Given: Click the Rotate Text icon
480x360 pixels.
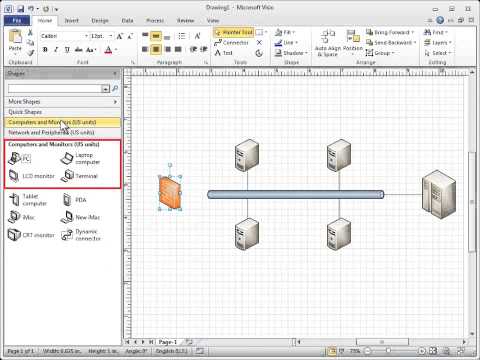Looking at the screenshot, I should [x=197, y=36].
